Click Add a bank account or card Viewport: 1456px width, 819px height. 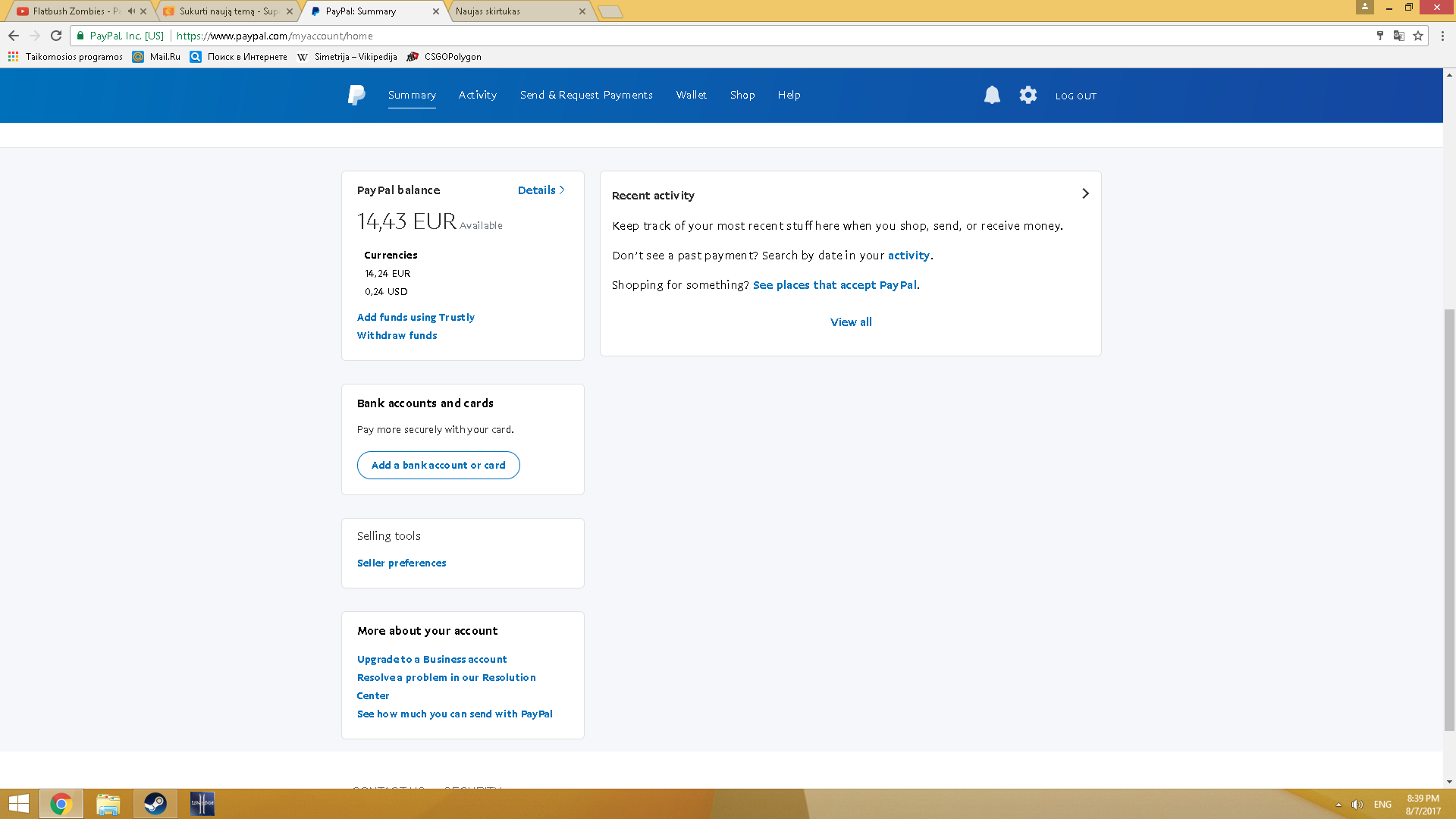[x=438, y=466]
